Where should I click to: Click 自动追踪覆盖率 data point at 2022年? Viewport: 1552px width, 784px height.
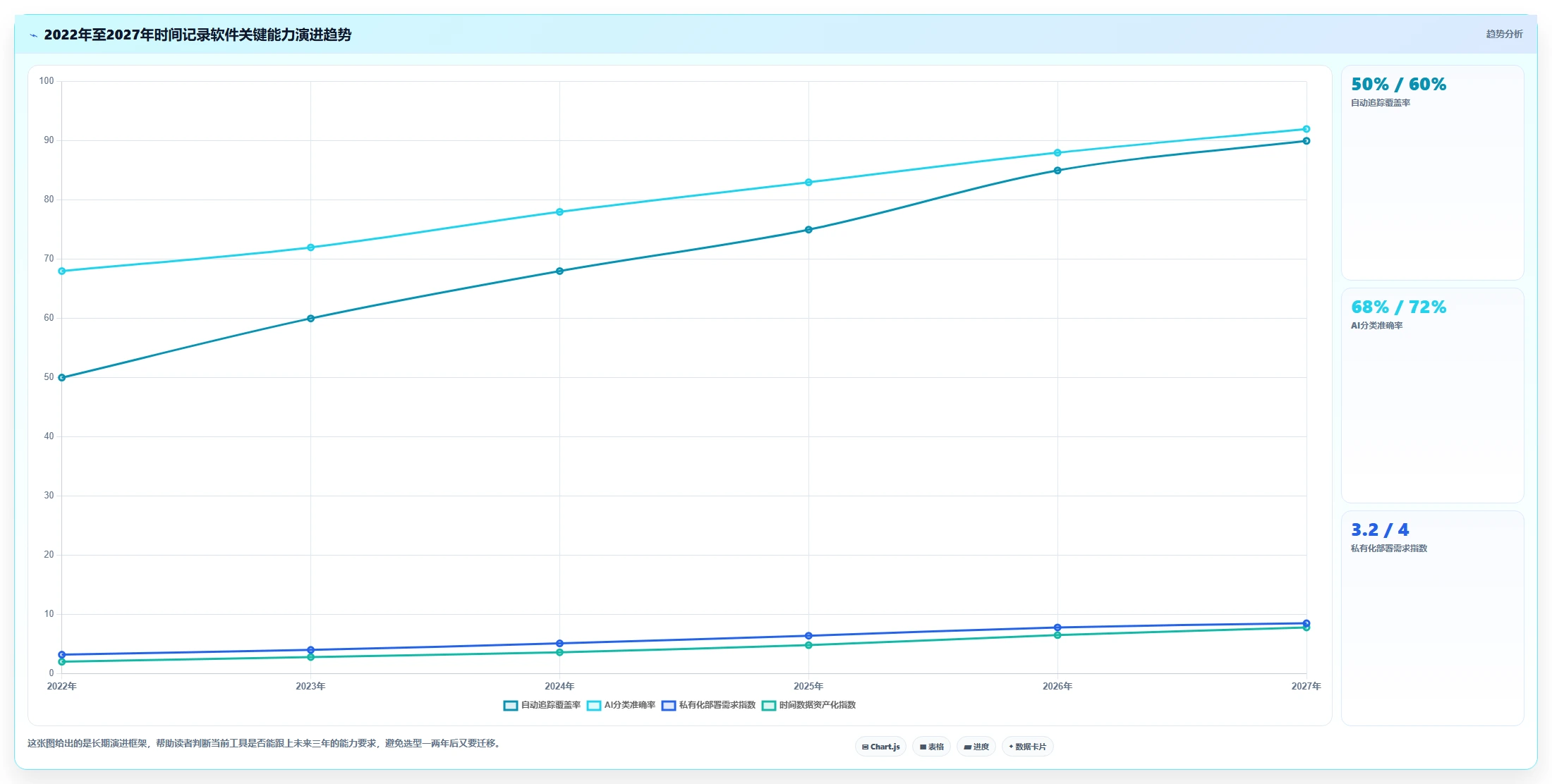[62, 378]
